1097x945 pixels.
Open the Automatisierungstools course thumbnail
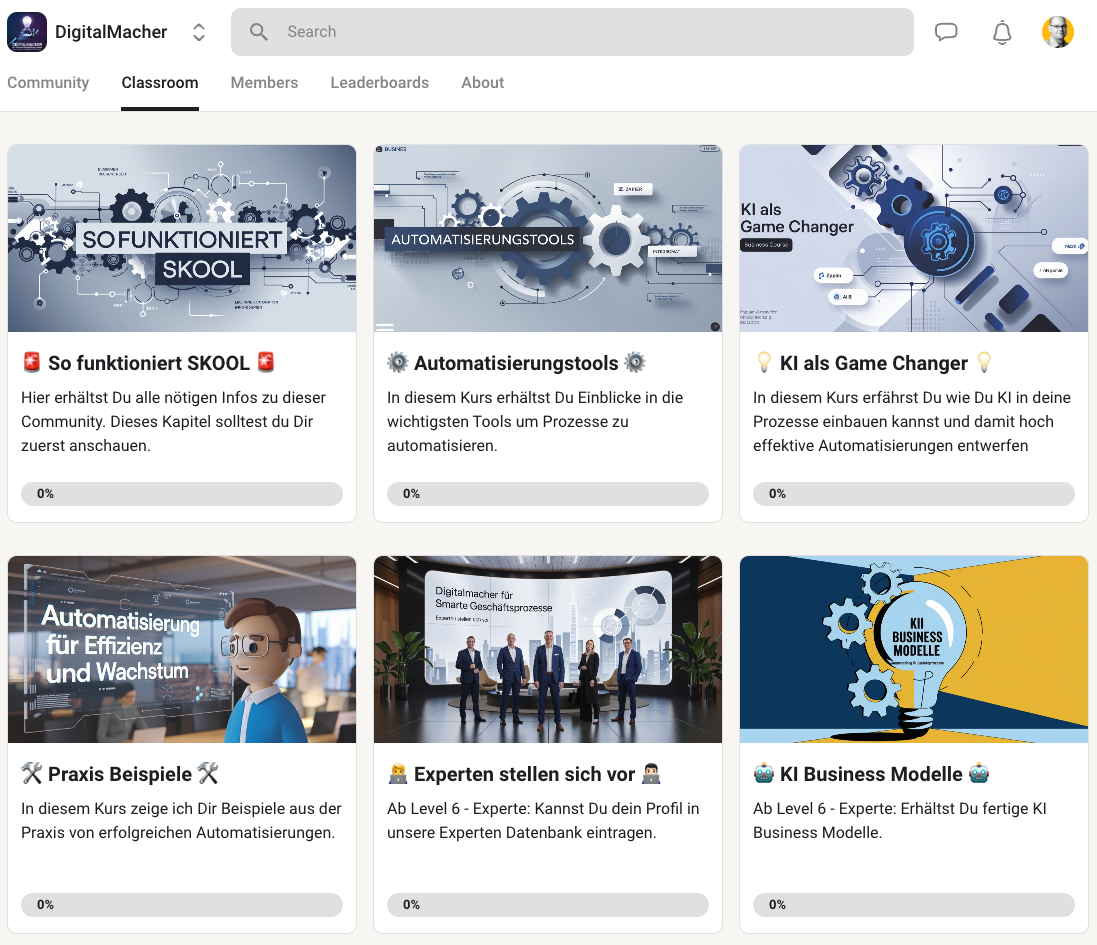(548, 239)
